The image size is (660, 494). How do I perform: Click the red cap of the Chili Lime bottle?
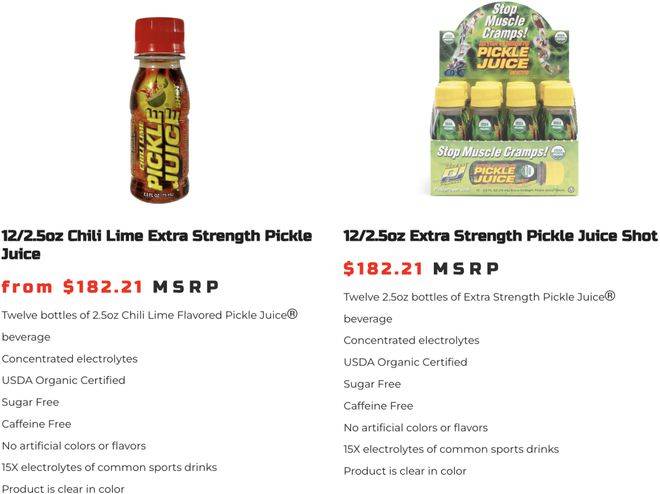click(160, 36)
